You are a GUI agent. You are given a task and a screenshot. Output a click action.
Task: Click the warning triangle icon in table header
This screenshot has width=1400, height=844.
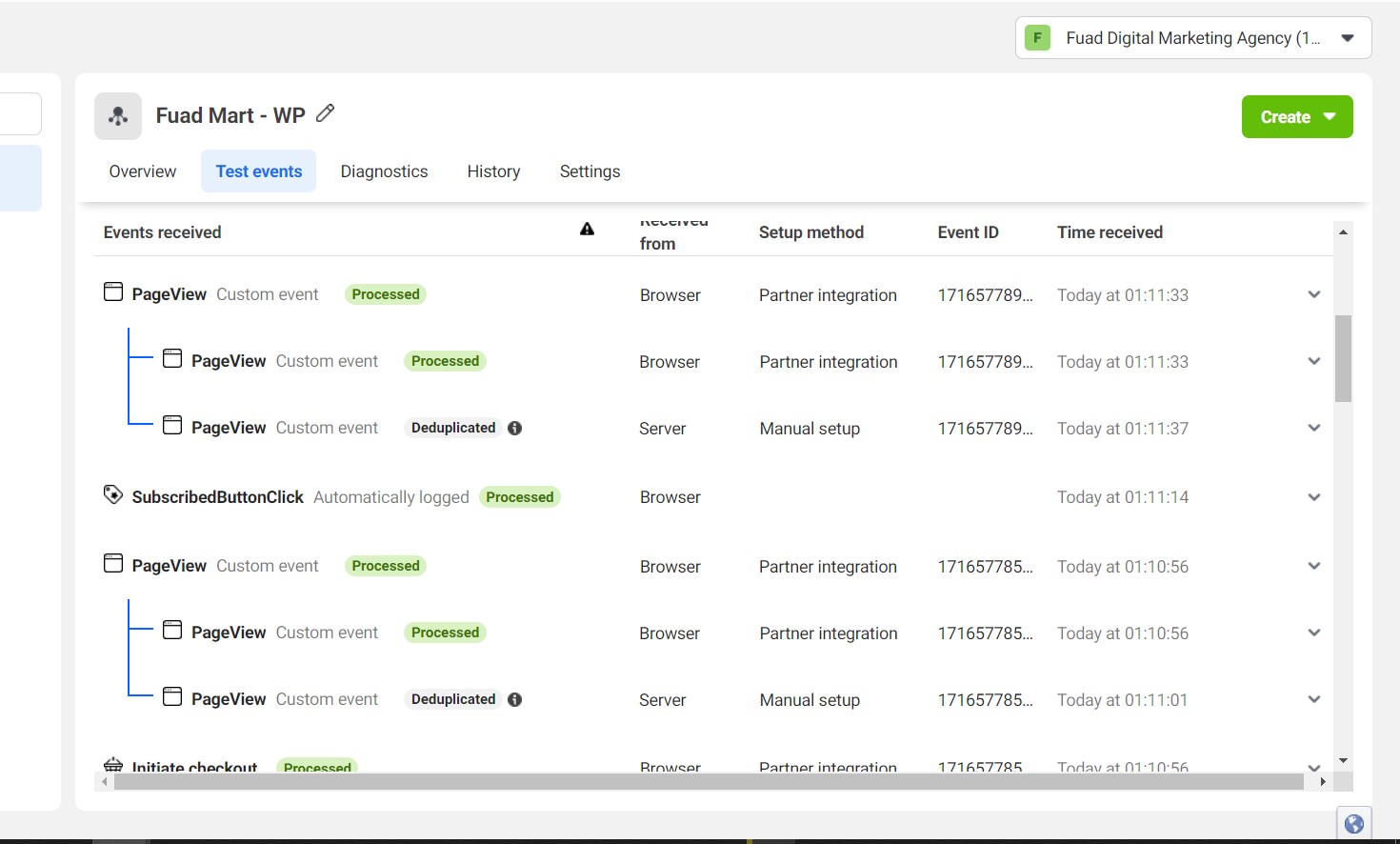click(x=588, y=229)
